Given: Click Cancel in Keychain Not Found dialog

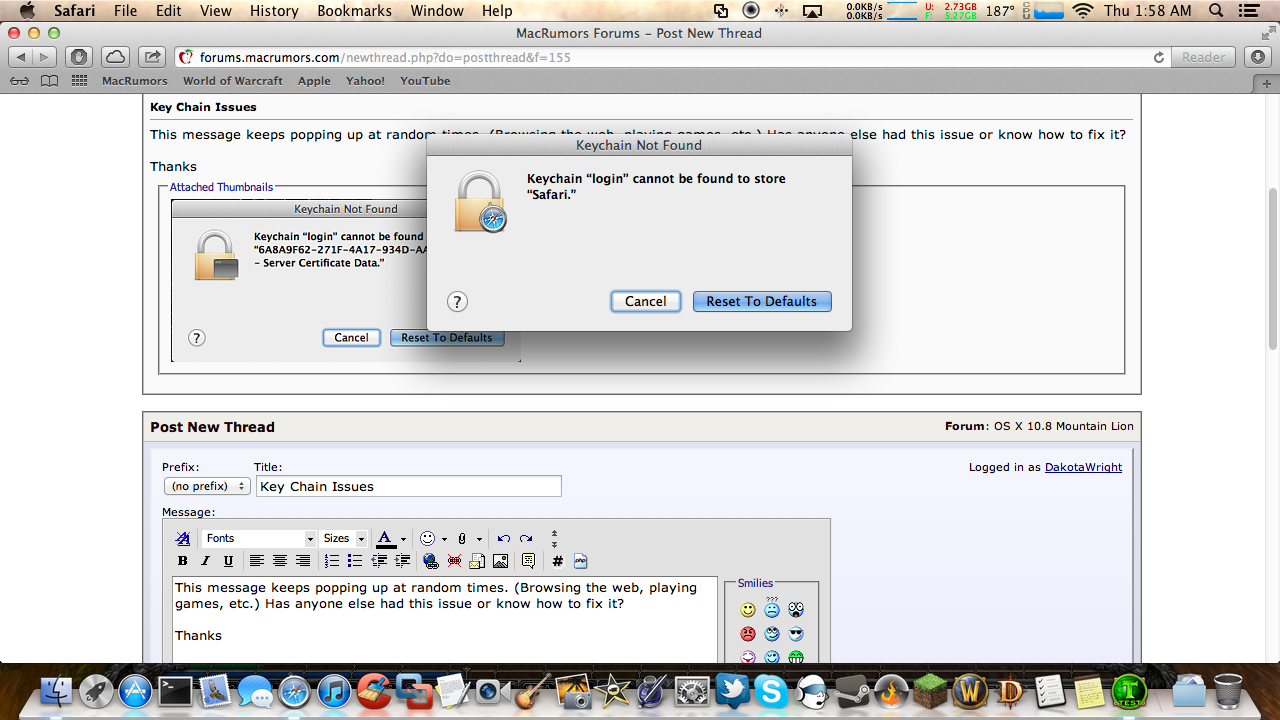Looking at the screenshot, I should pos(646,301).
